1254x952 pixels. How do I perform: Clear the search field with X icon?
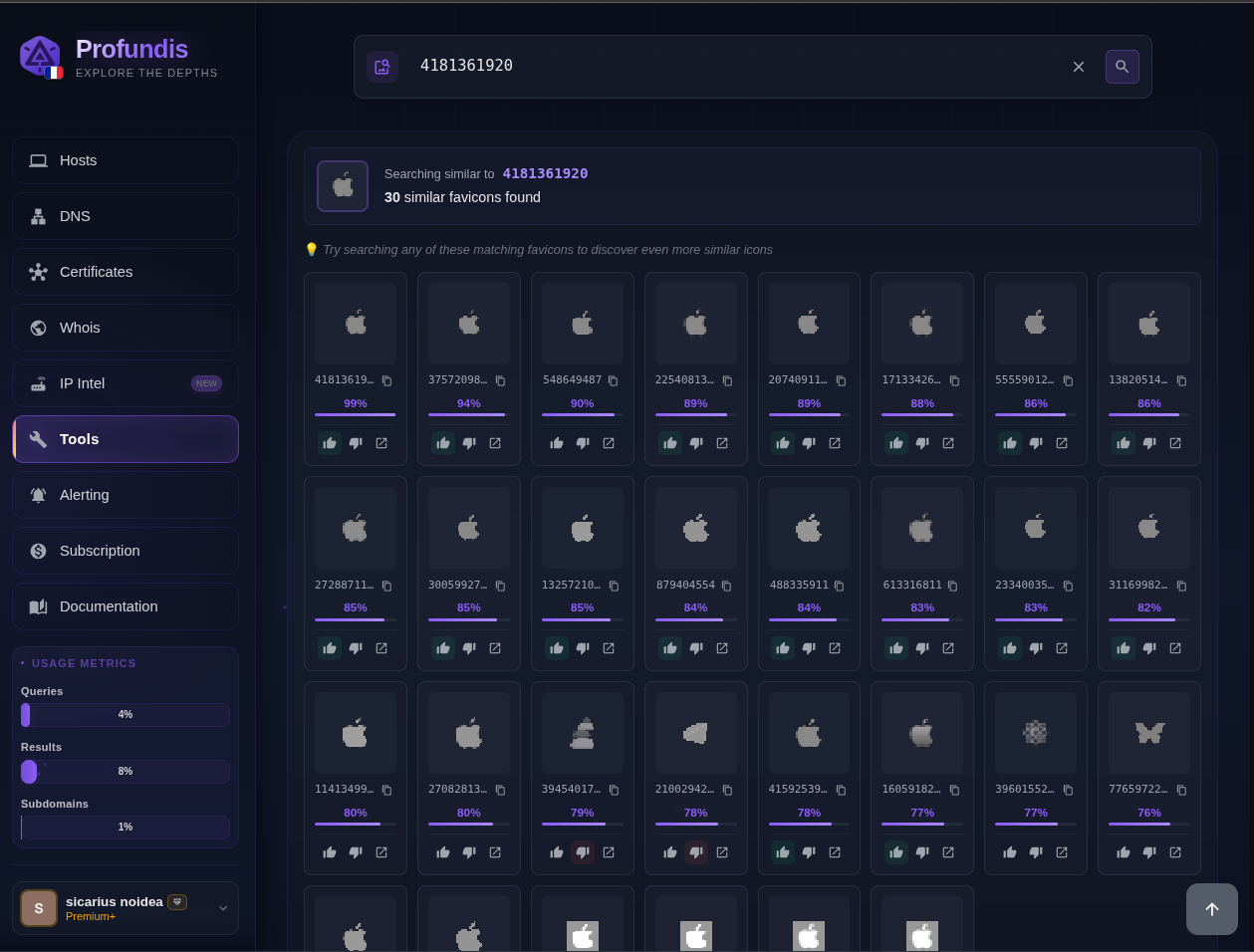click(x=1079, y=67)
